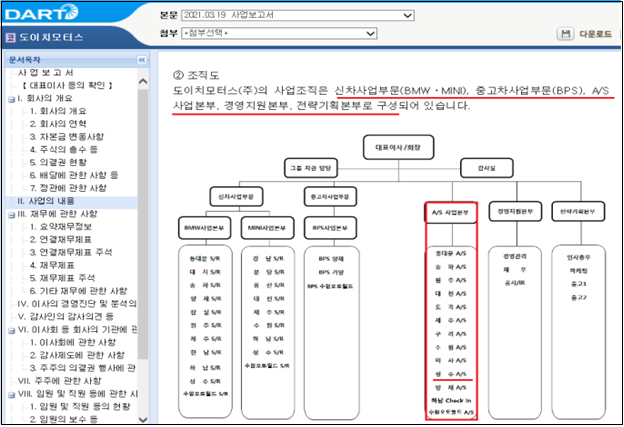Click the contents tree scrollbar thumb
The width and height of the screenshot is (624, 427).
tap(143, 223)
